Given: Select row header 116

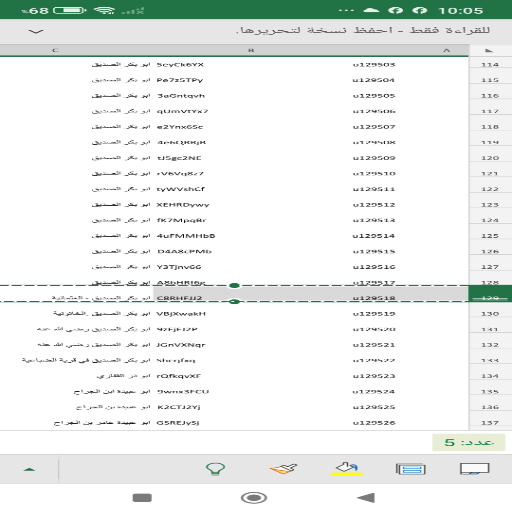Looking at the screenshot, I should (x=490, y=96).
